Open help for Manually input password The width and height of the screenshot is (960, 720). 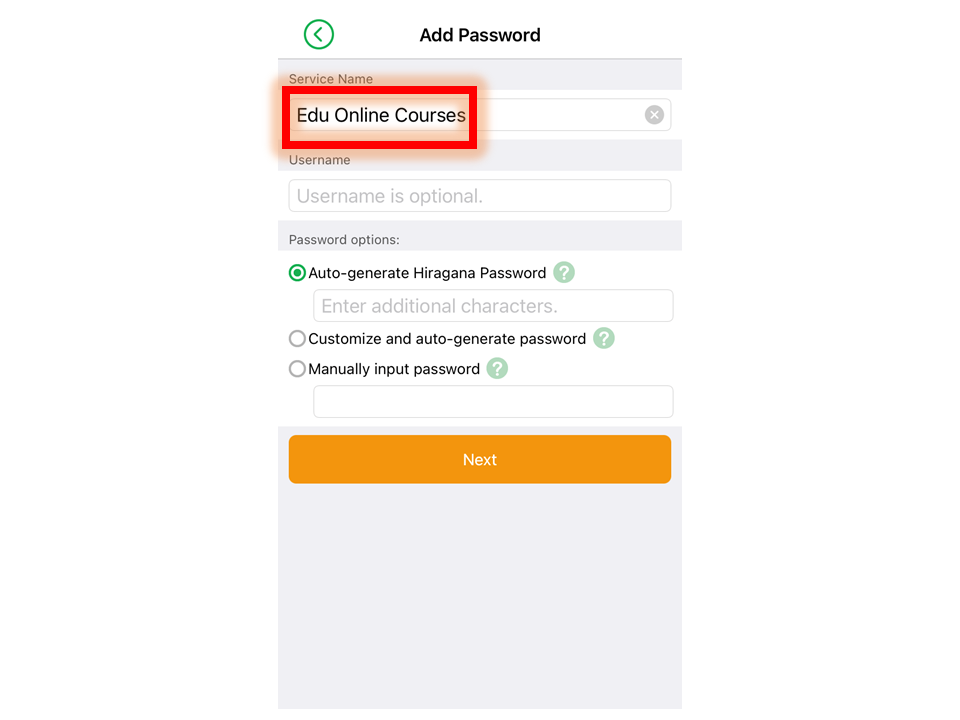tap(497, 369)
